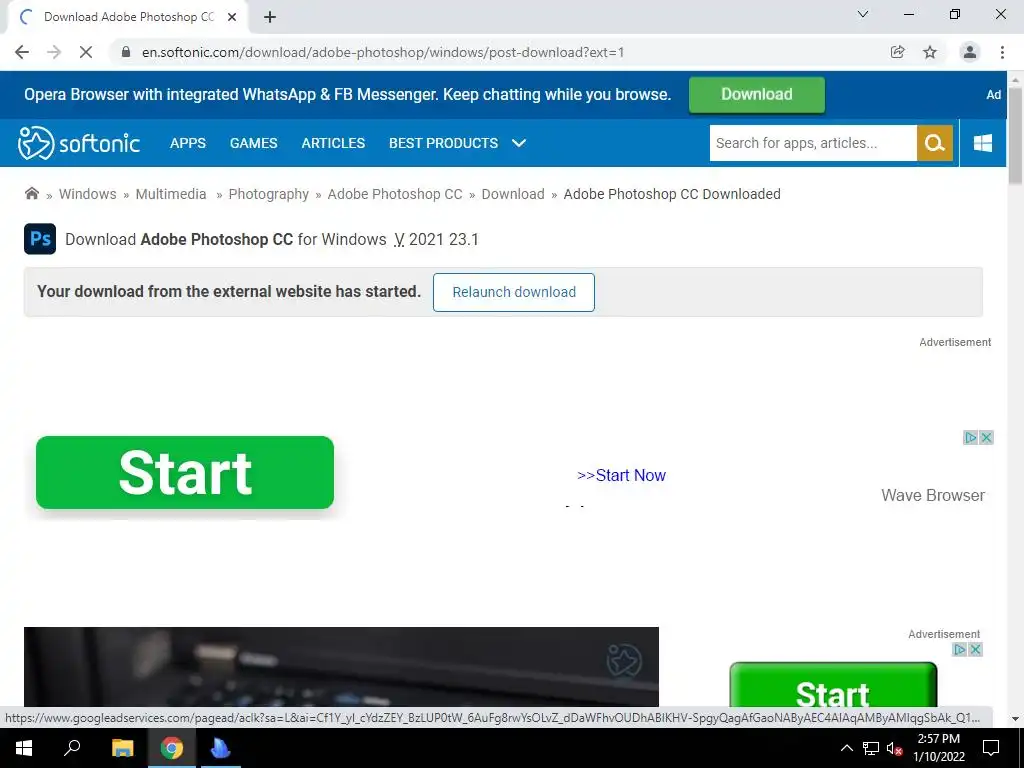1024x768 pixels.
Task: Open the notification center icon
Action: click(991, 748)
